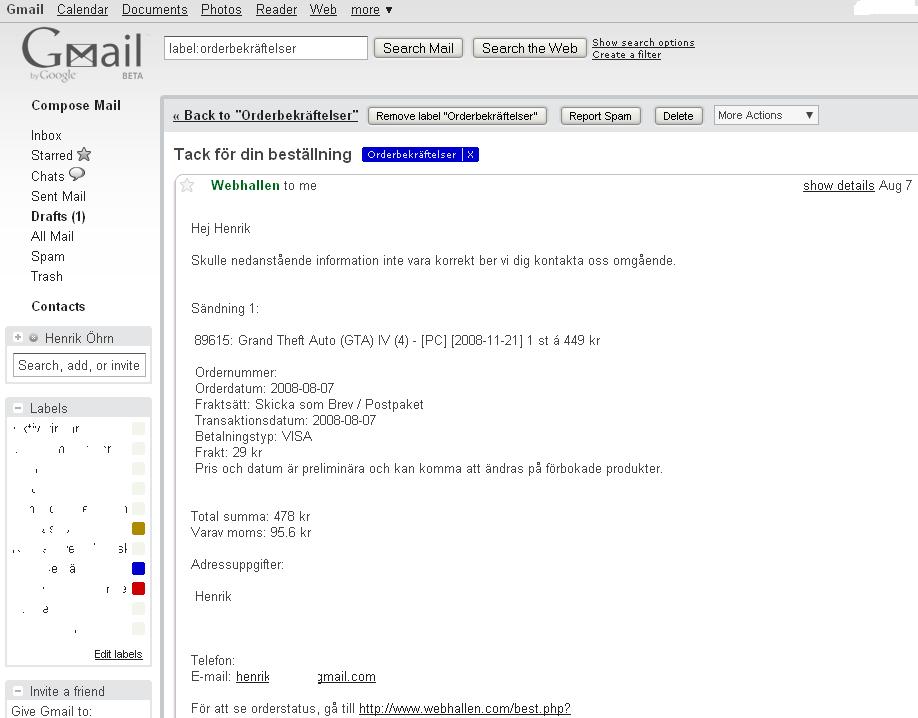The width and height of the screenshot is (918, 718).
Task: Open Calendar from top bar
Action: click(x=83, y=10)
